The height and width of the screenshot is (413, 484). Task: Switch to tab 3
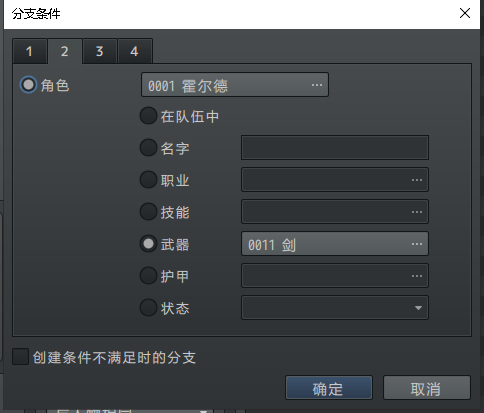(100, 51)
